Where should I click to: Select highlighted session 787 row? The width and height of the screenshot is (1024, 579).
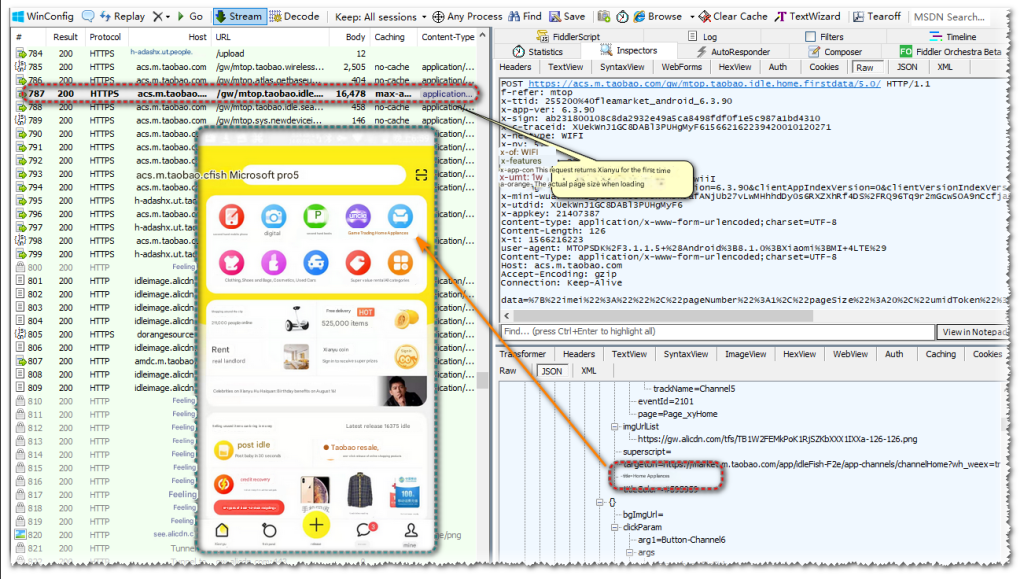(x=246, y=93)
